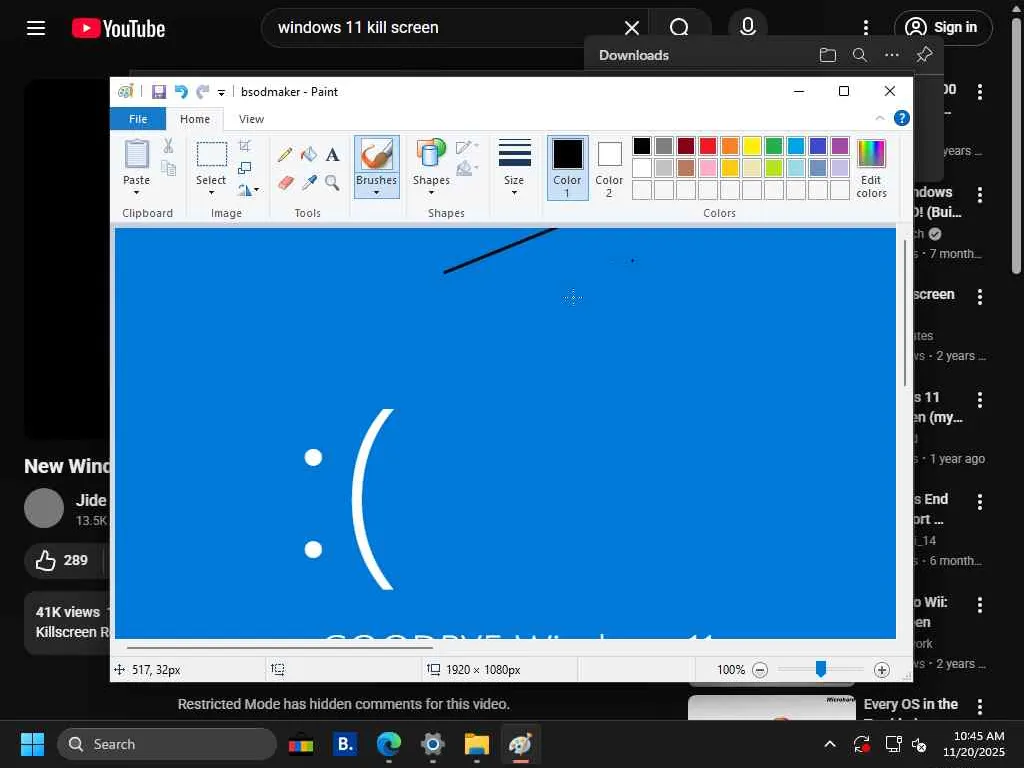Click the YouTube Sign in button

tap(942, 27)
